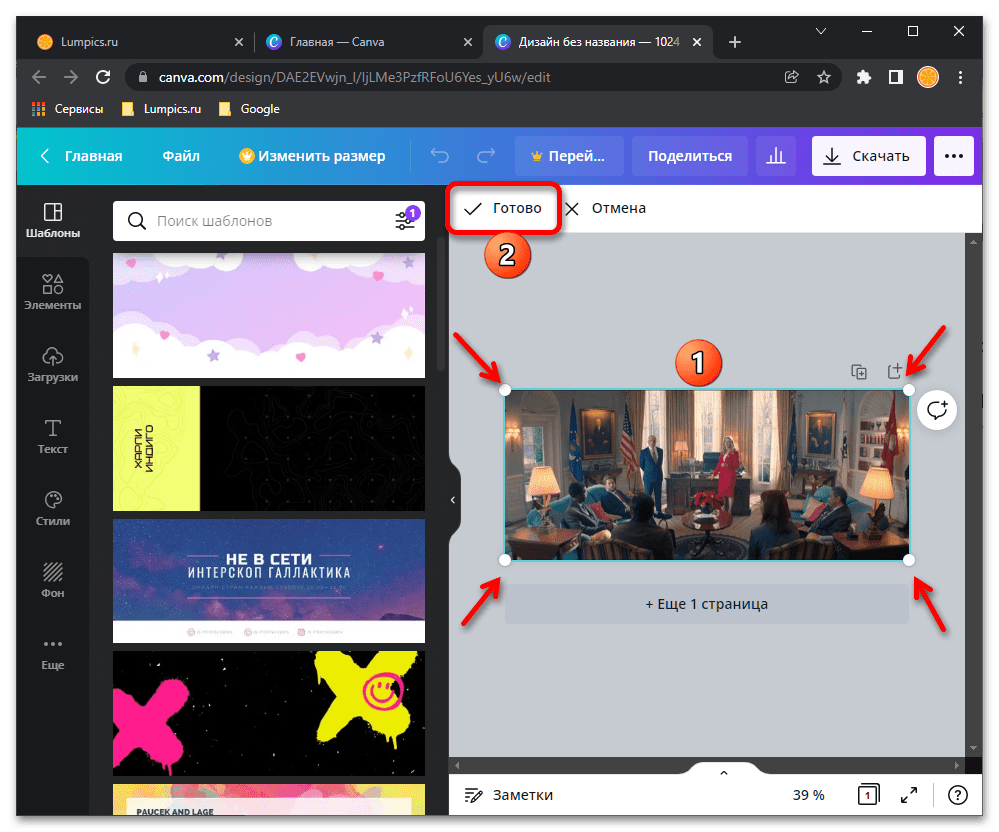Open the Фон background panel

click(x=53, y=580)
